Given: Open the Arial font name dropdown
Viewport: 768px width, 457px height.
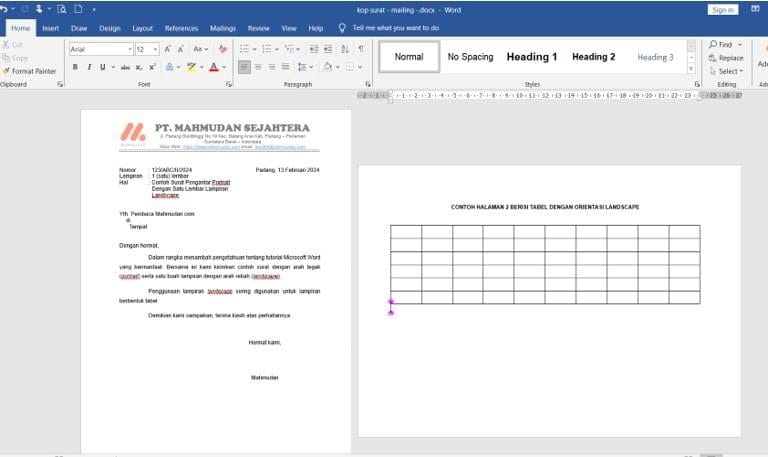Looking at the screenshot, I should 129,49.
